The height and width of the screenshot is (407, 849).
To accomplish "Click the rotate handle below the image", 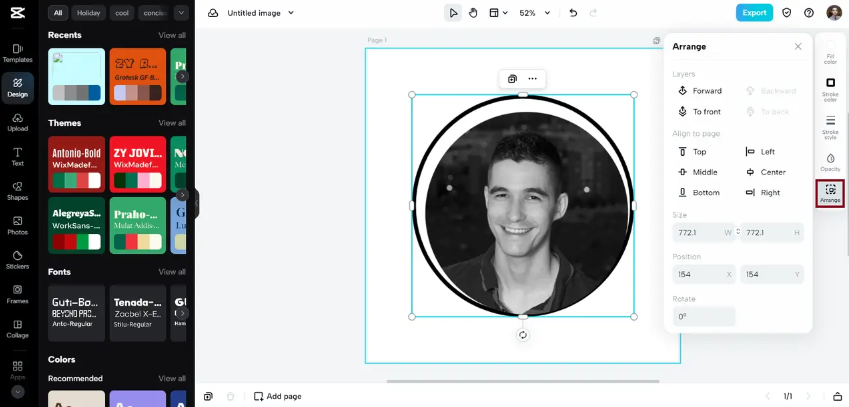I will pos(523,335).
